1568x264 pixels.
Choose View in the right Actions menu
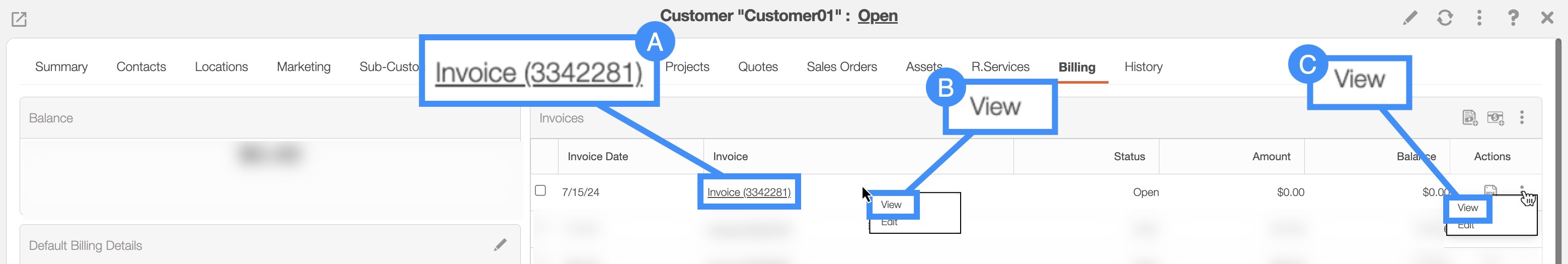pyautogui.click(x=1467, y=209)
